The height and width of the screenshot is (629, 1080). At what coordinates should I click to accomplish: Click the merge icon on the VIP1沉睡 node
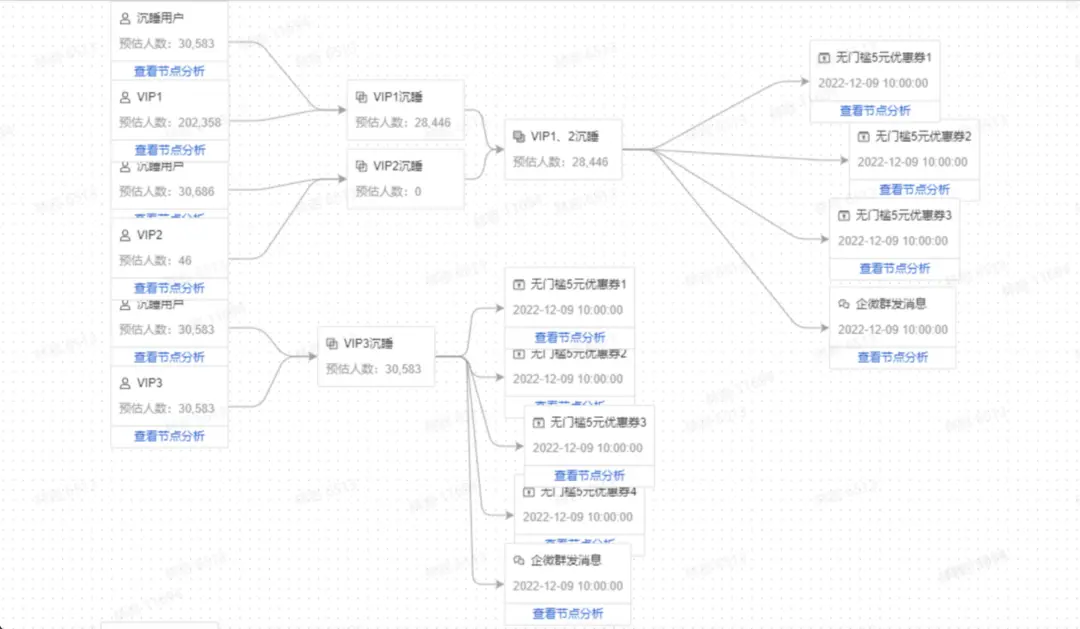click(361, 97)
